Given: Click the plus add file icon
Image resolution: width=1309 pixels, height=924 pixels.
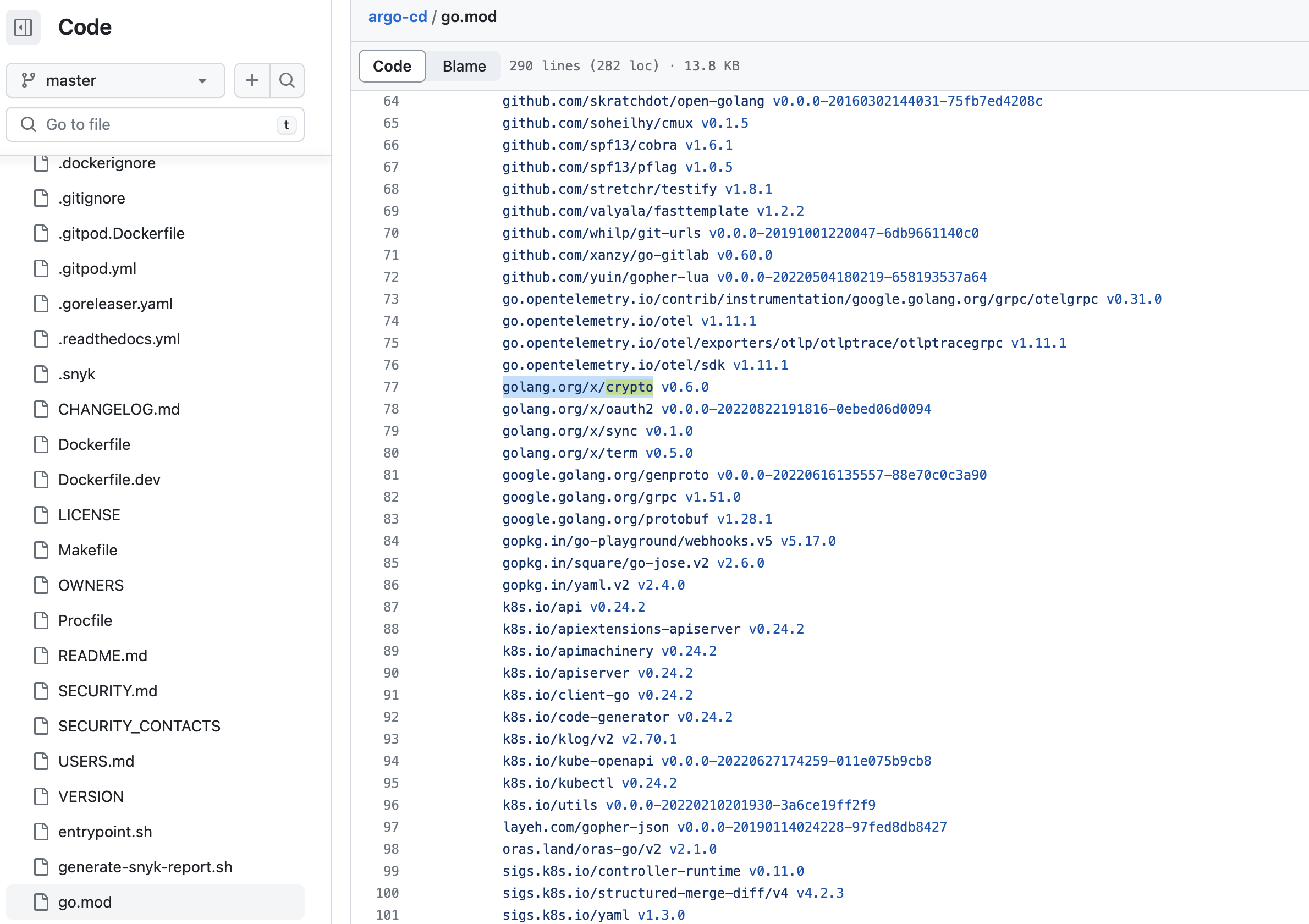Looking at the screenshot, I should click(252, 80).
